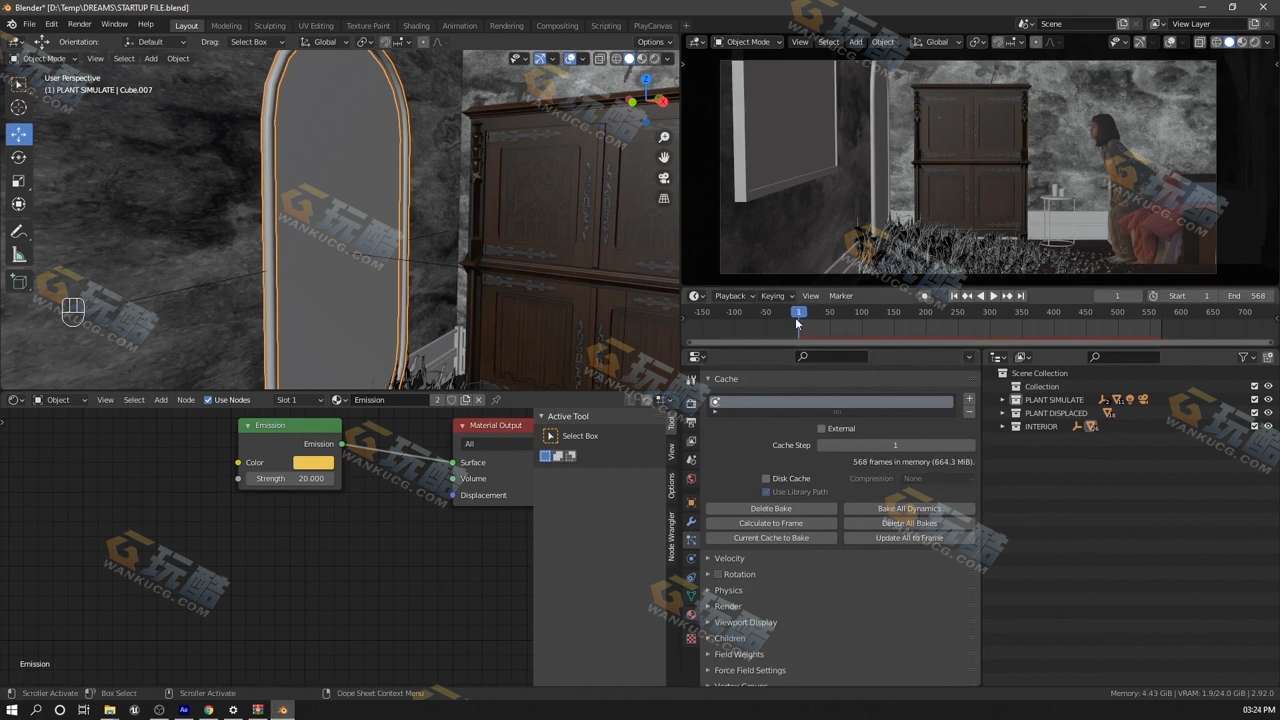This screenshot has height=720, width=1280.
Task: Enable the Rotation panel checkbox
Action: pos(717,575)
